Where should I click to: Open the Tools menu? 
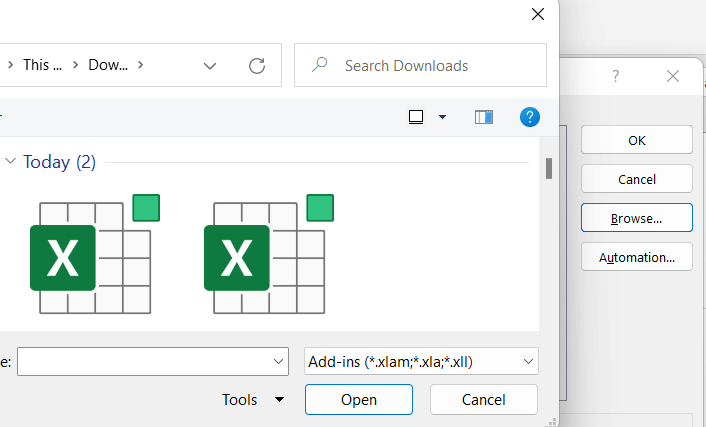click(x=252, y=400)
